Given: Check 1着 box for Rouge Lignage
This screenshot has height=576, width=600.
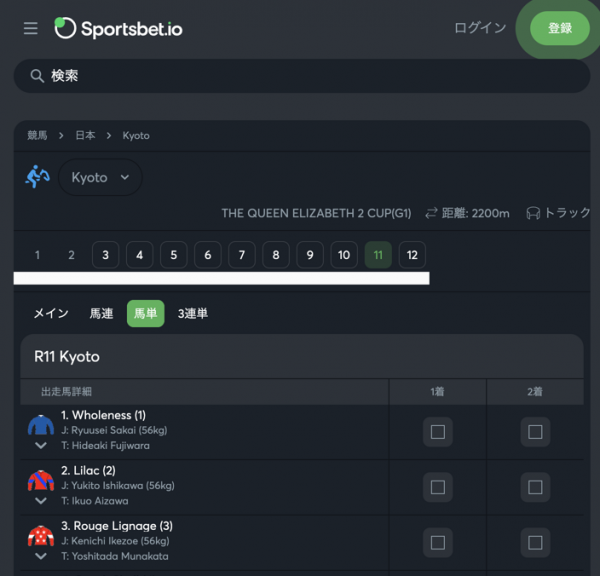Looking at the screenshot, I should click(x=438, y=543).
